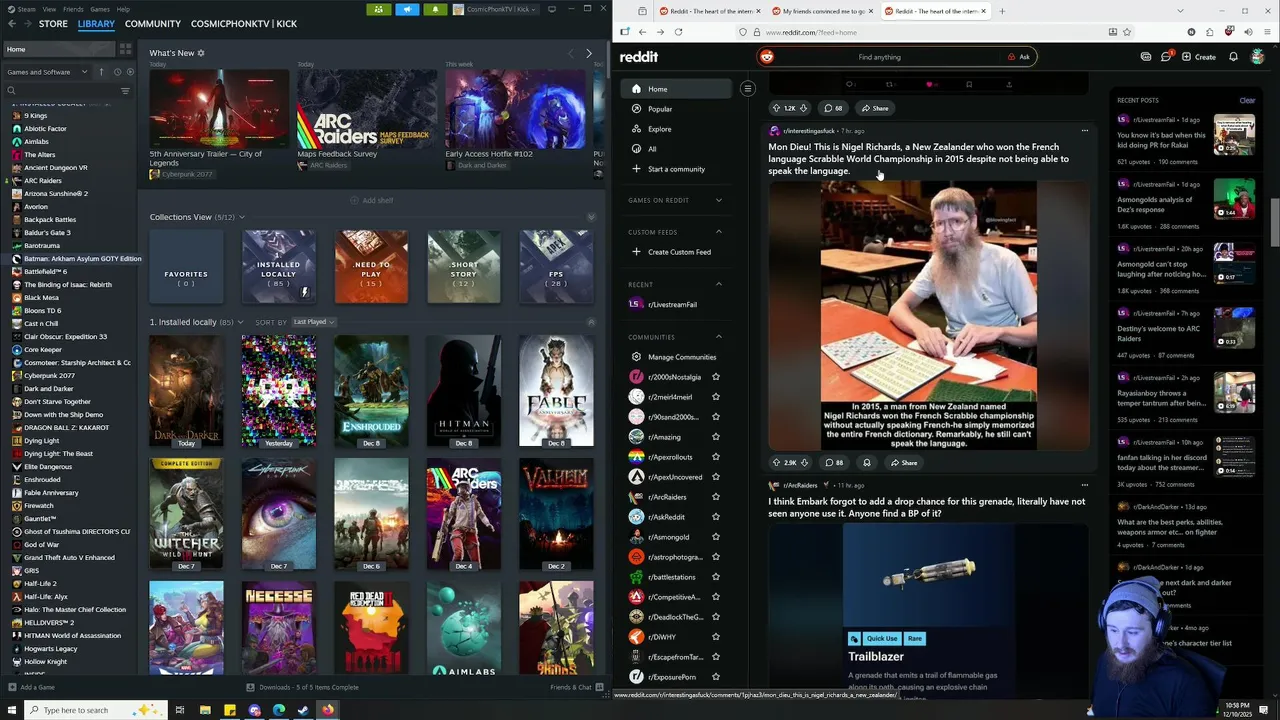This screenshot has width=1280, height=720.
Task: Collapse Games on Reddit section
Action: pos(718,200)
